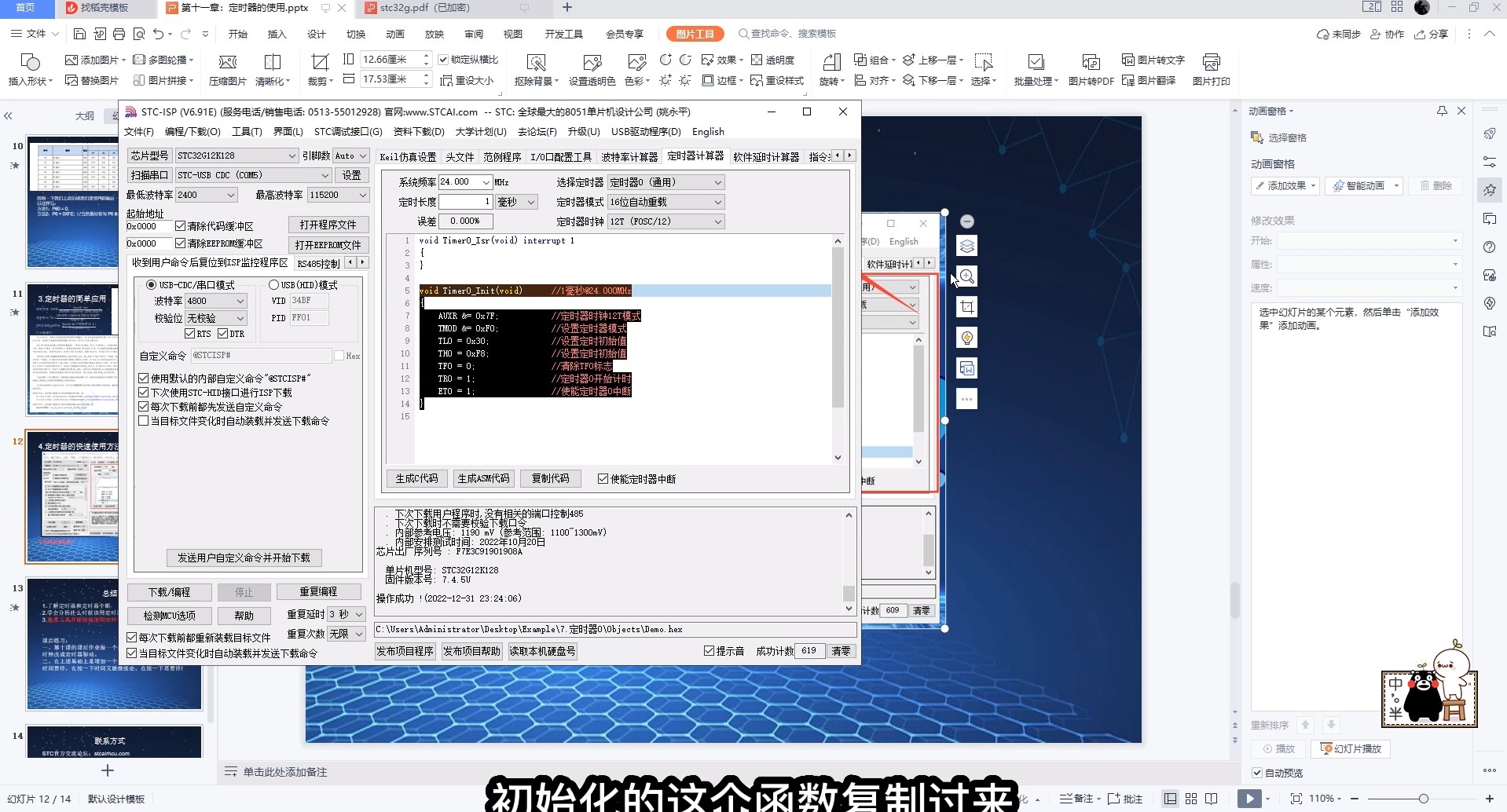Click the floating layers icon beside picture

(967, 246)
